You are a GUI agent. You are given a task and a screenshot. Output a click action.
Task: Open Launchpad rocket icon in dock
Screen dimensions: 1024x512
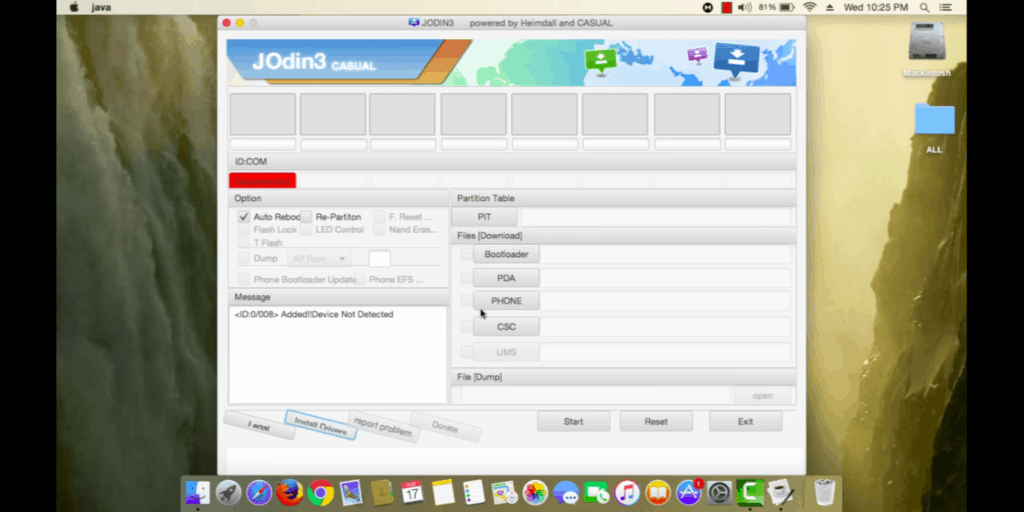229,492
